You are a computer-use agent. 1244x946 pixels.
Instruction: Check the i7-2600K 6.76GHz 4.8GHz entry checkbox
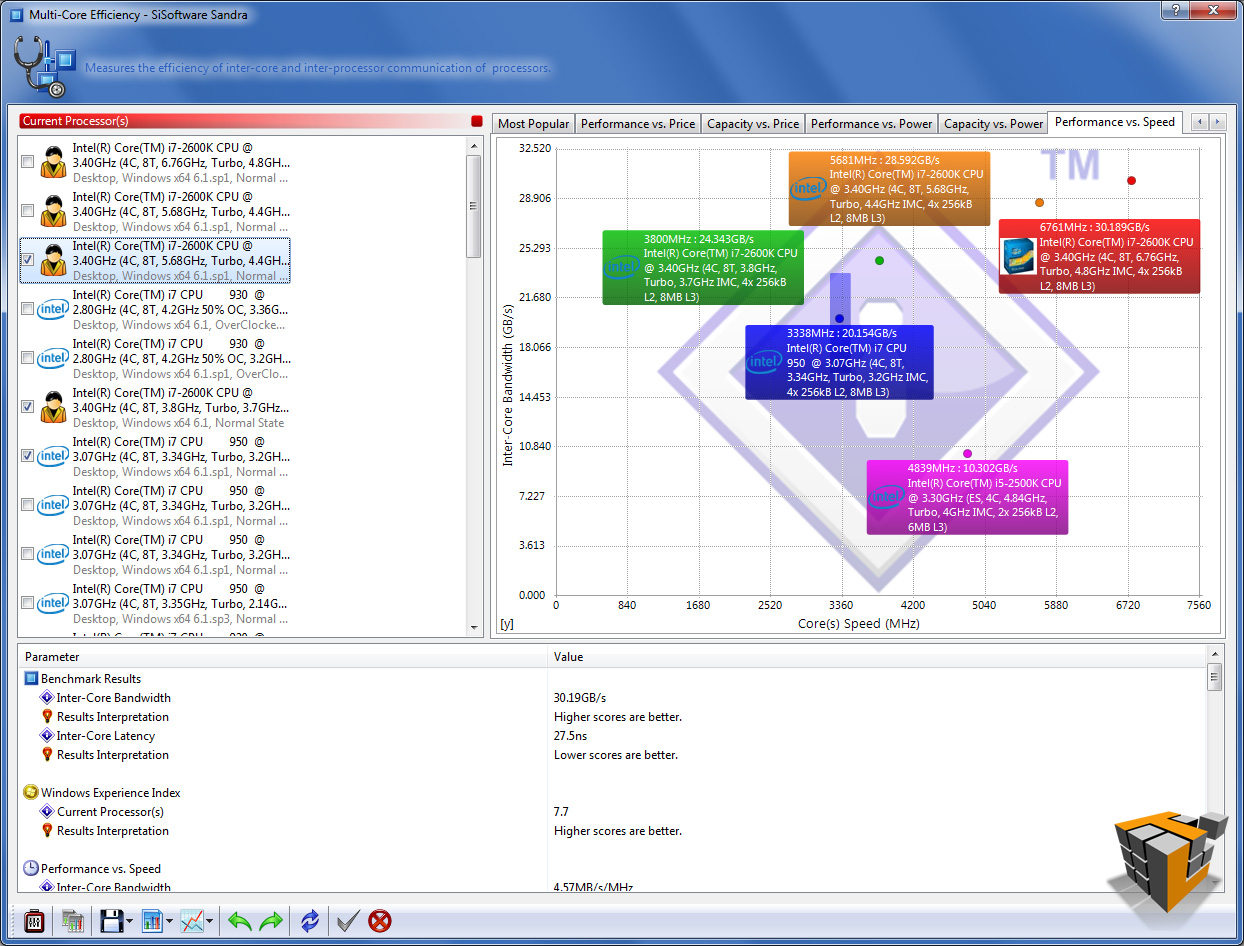(x=28, y=162)
